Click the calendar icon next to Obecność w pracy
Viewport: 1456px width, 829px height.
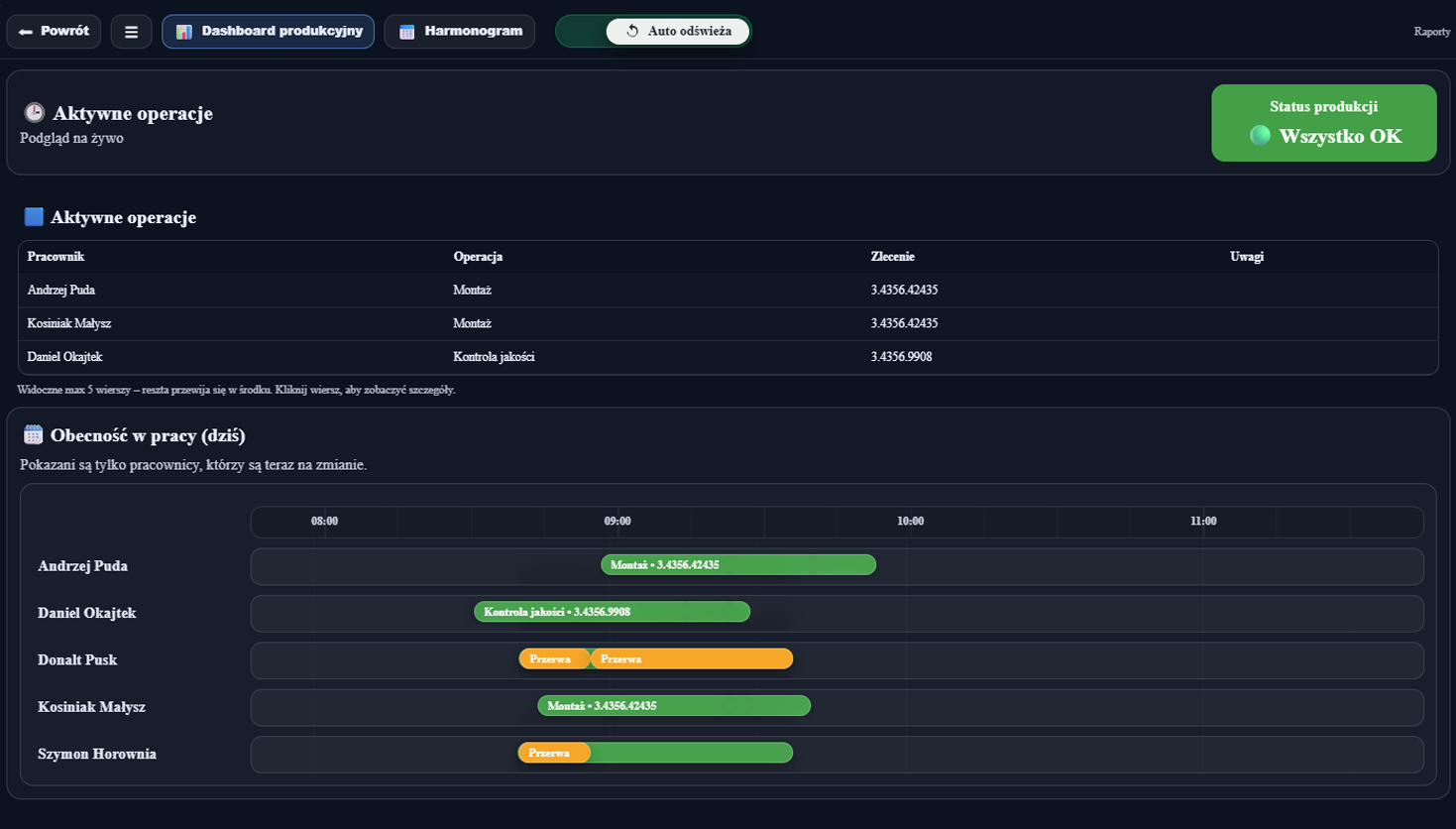pos(34,435)
